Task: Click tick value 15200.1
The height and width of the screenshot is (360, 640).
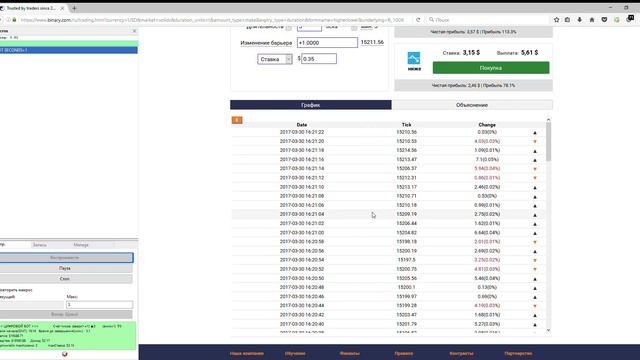Action: coord(407,287)
